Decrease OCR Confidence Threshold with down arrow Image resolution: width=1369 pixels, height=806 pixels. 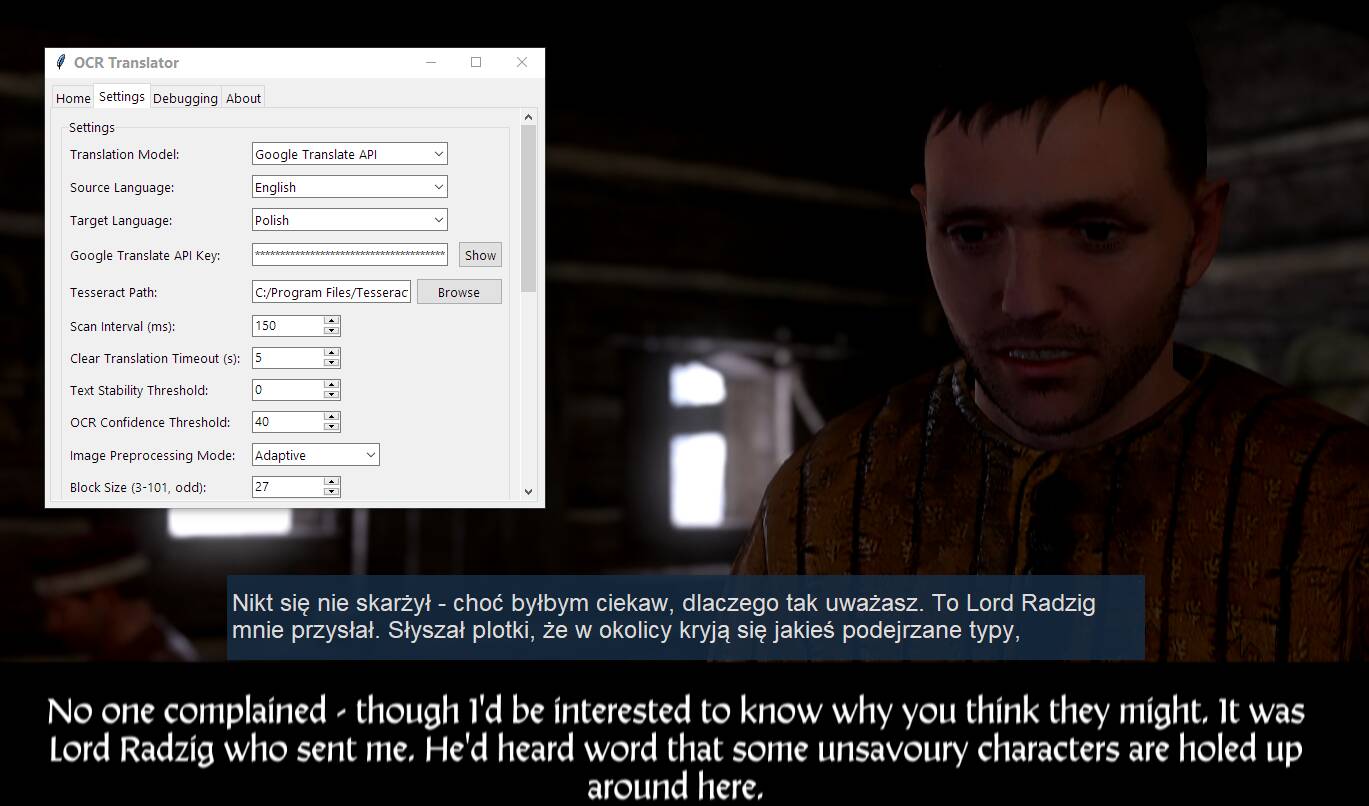332,427
